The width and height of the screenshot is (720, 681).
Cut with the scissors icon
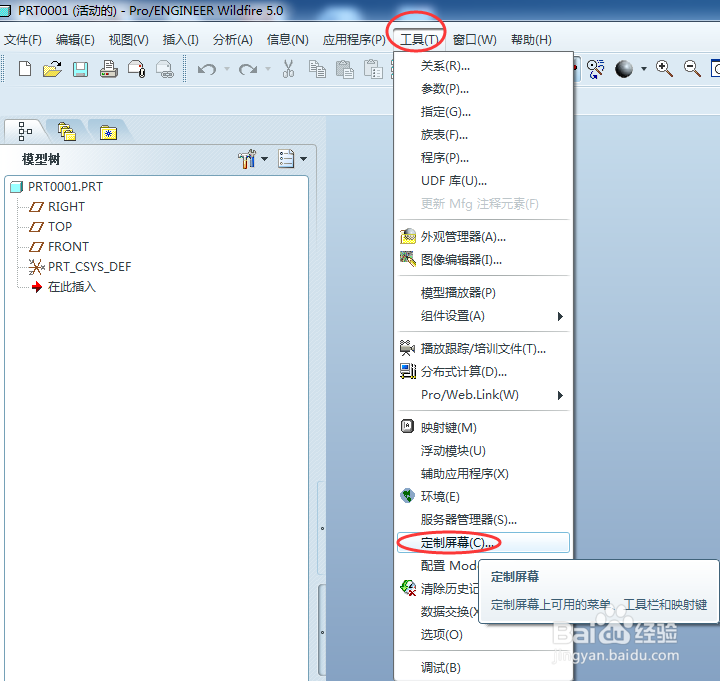tap(288, 69)
